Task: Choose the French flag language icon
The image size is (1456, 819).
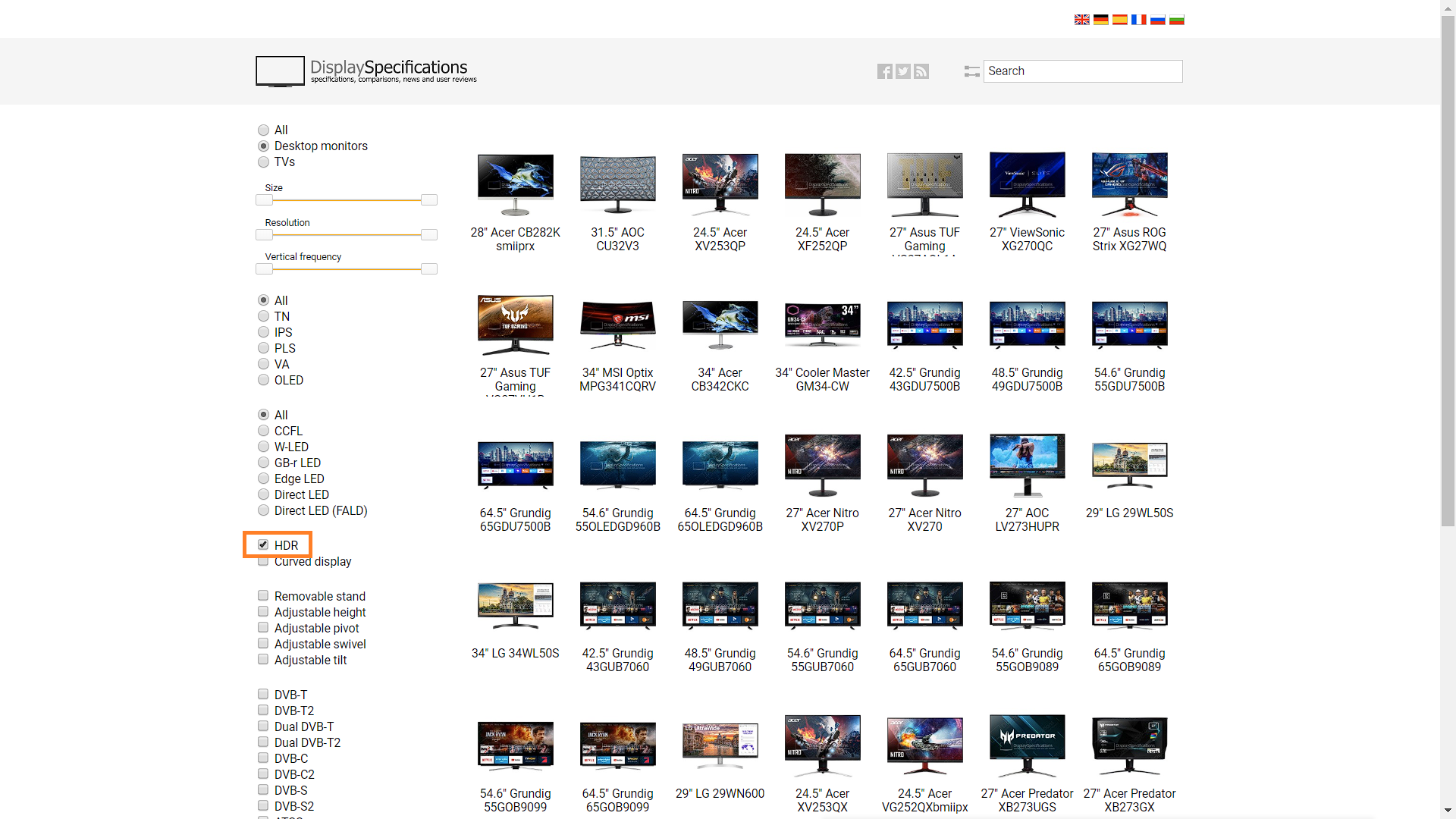Action: pyautogui.click(x=1138, y=20)
